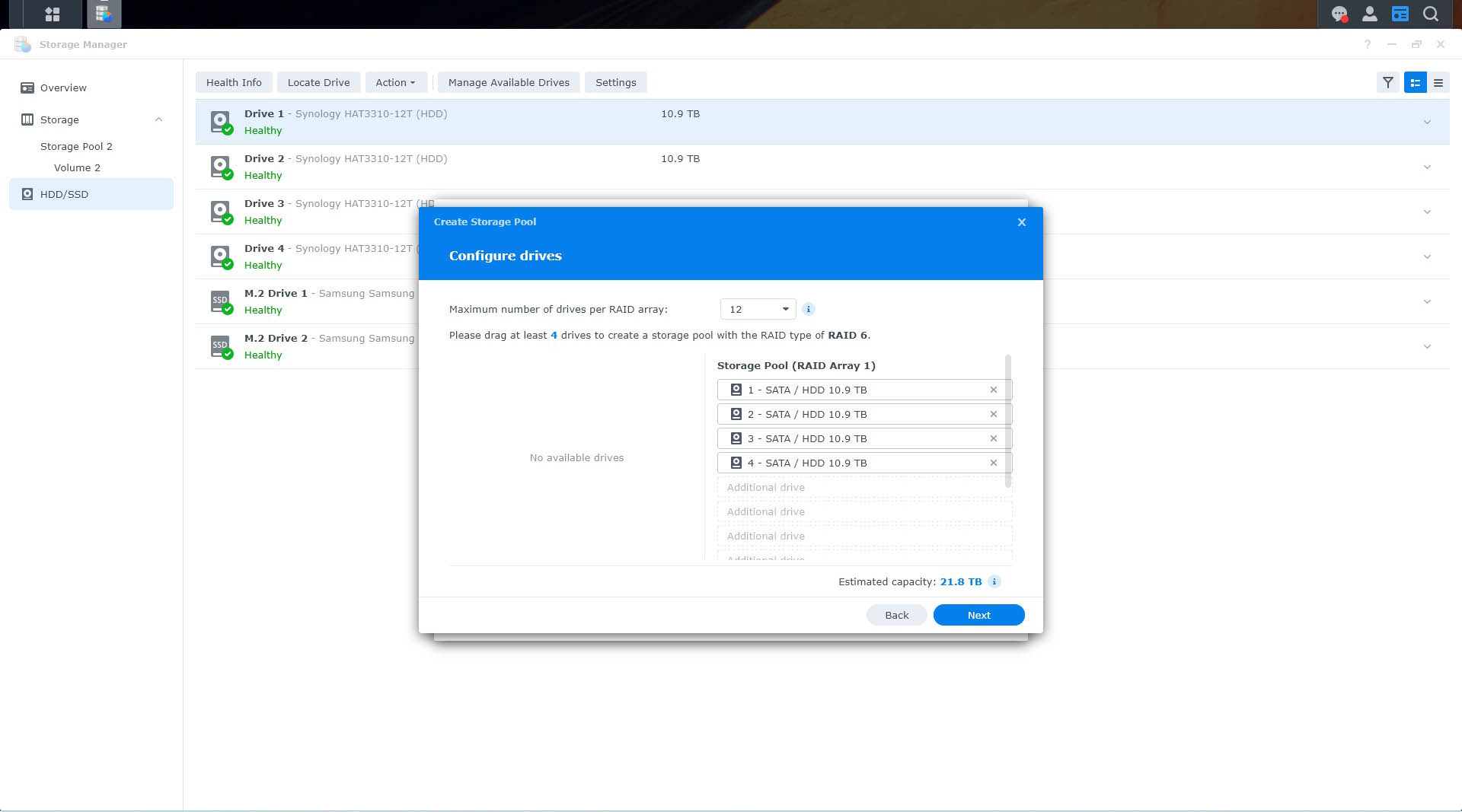Click the No available drives text

pos(576,457)
